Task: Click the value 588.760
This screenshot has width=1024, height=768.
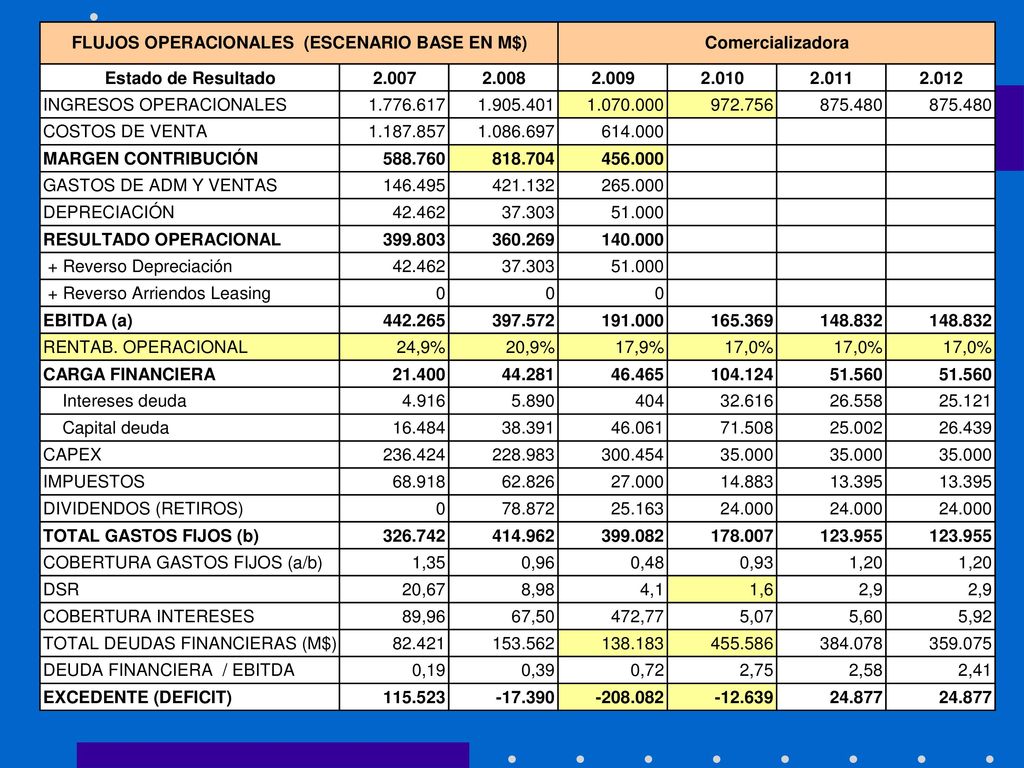Action: [x=414, y=159]
